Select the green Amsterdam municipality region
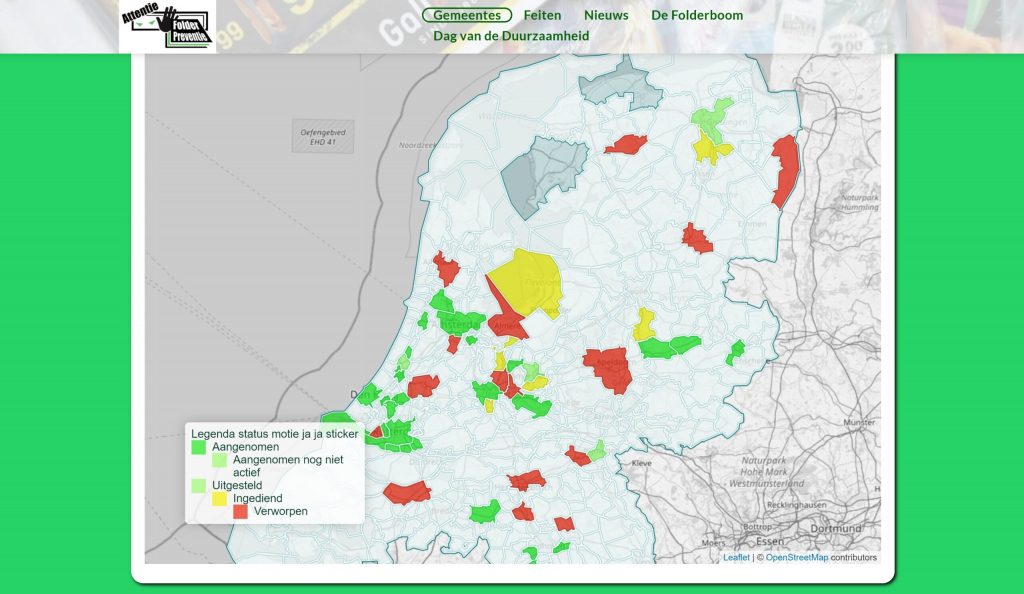Image resolution: width=1024 pixels, height=594 pixels. click(x=462, y=322)
